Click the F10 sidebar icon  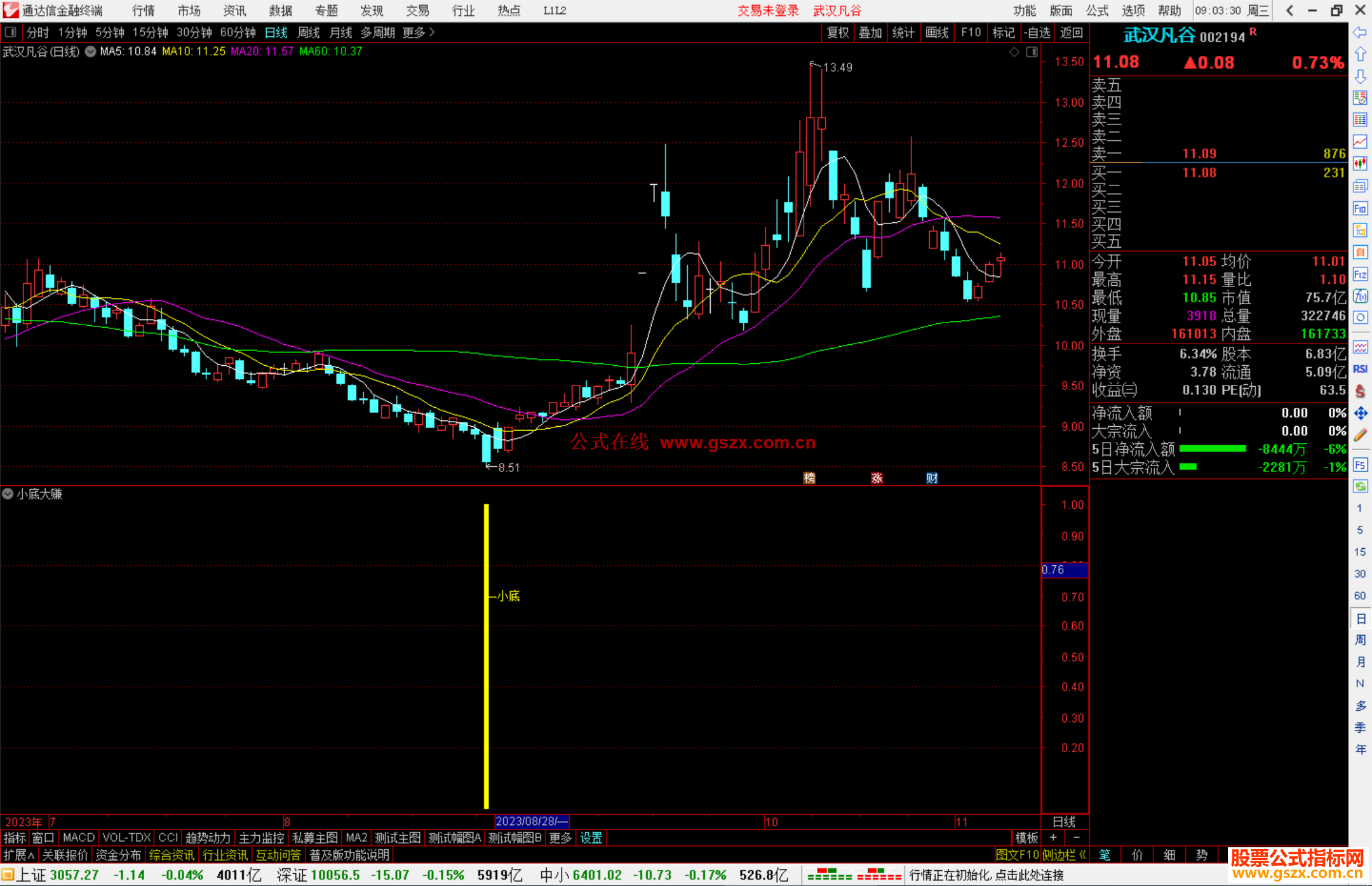pyautogui.click(x=1360, y=208)
